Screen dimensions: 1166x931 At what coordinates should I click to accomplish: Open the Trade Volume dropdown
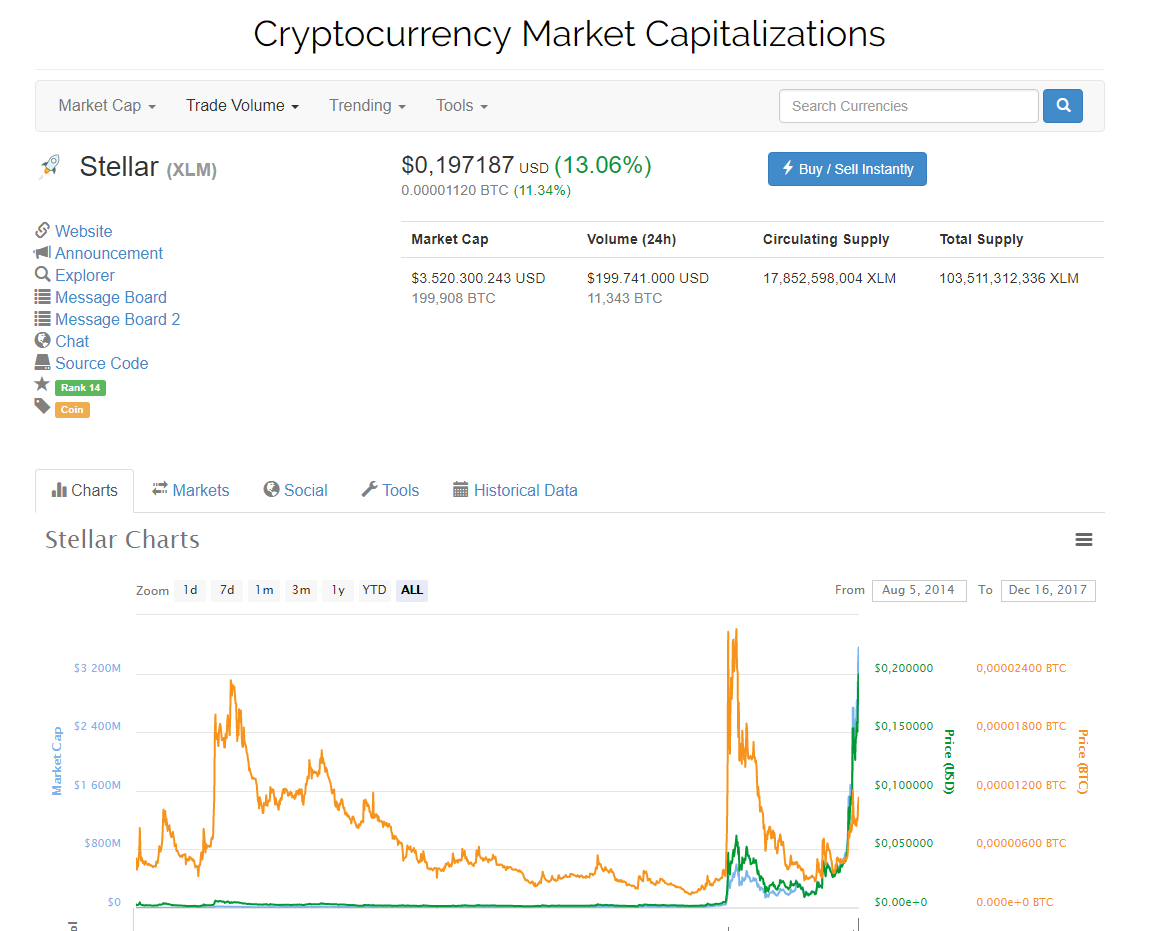pyautogui.click(x=242, y=106)
